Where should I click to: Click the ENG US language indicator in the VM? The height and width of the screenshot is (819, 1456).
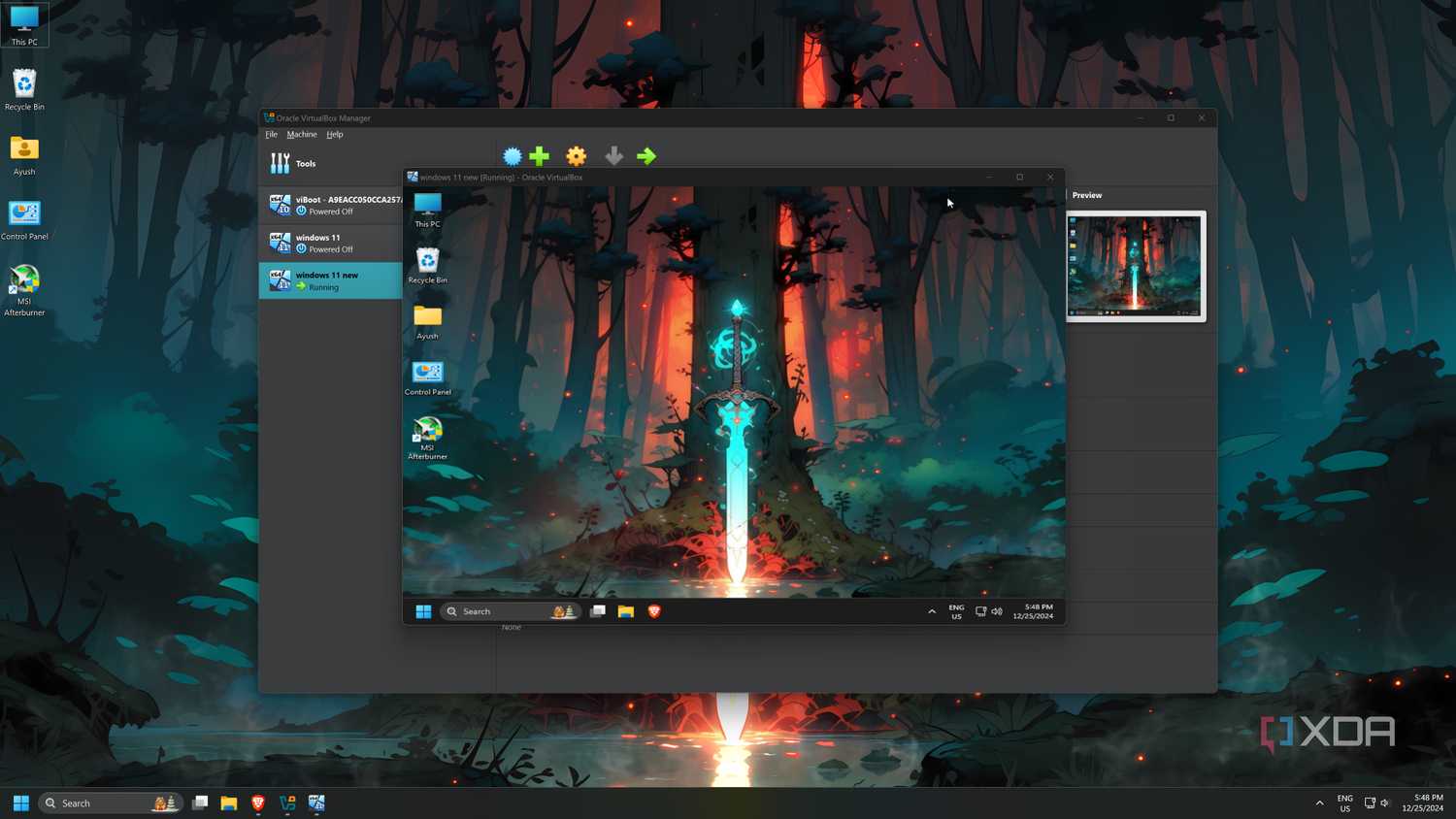point(956,611)
